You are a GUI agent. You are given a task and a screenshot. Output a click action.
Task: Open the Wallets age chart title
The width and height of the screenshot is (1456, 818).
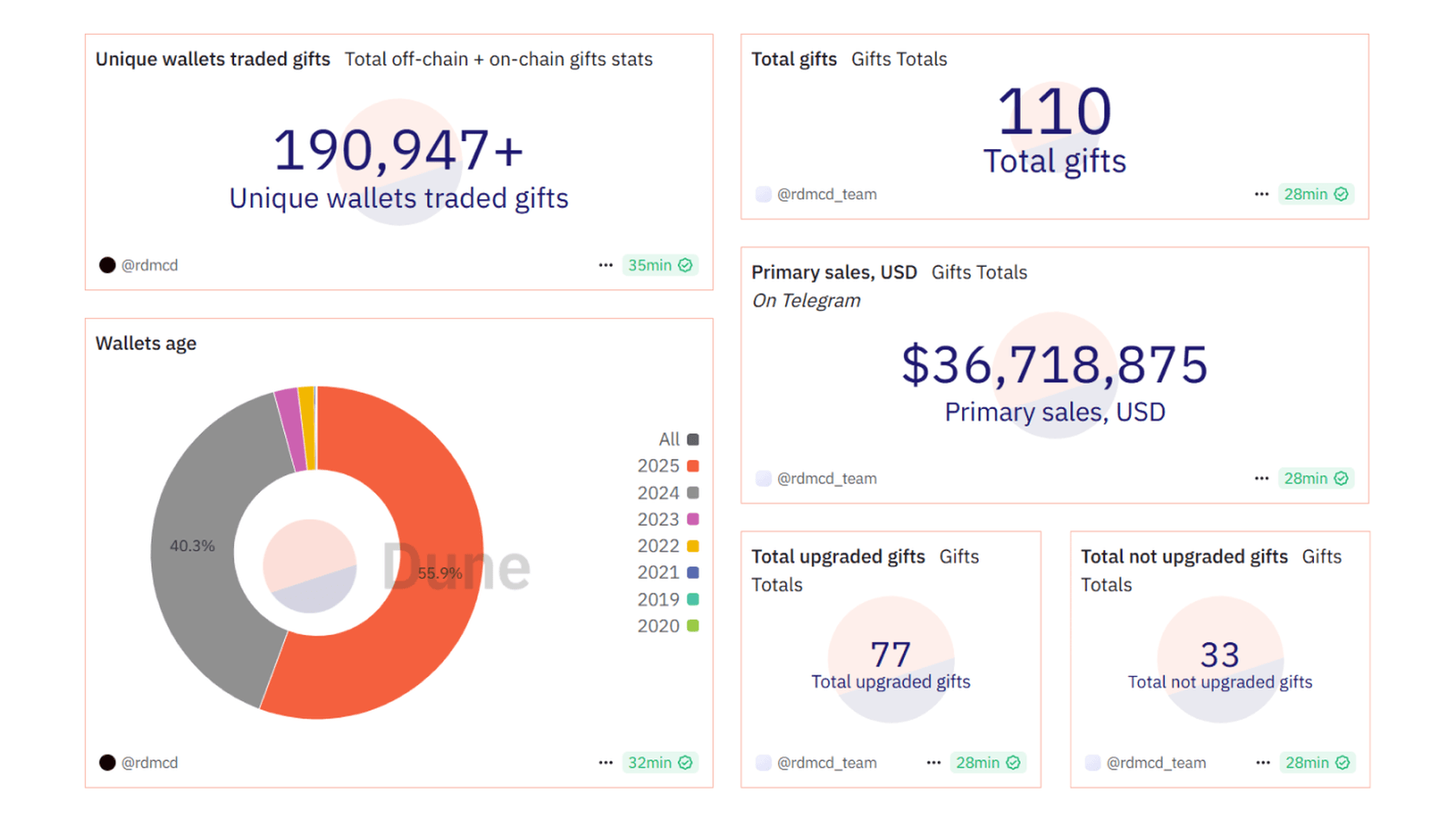coord(146,343)
